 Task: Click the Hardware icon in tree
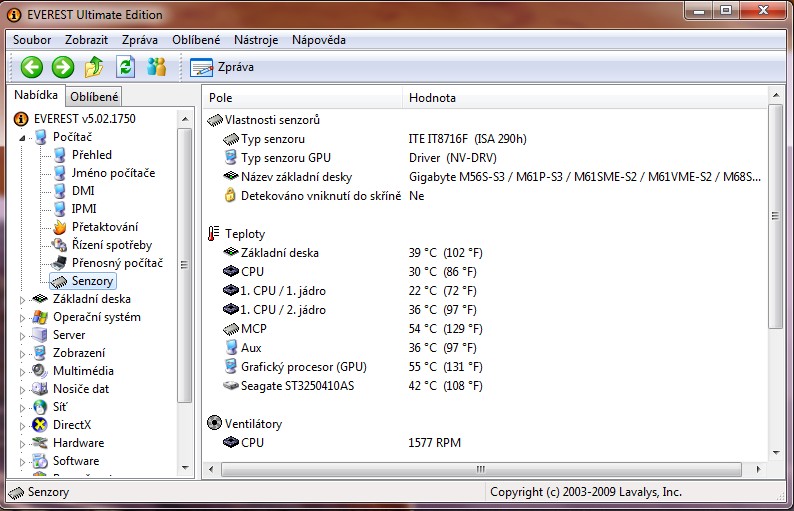pyautogui.click(x=40, y=443)
